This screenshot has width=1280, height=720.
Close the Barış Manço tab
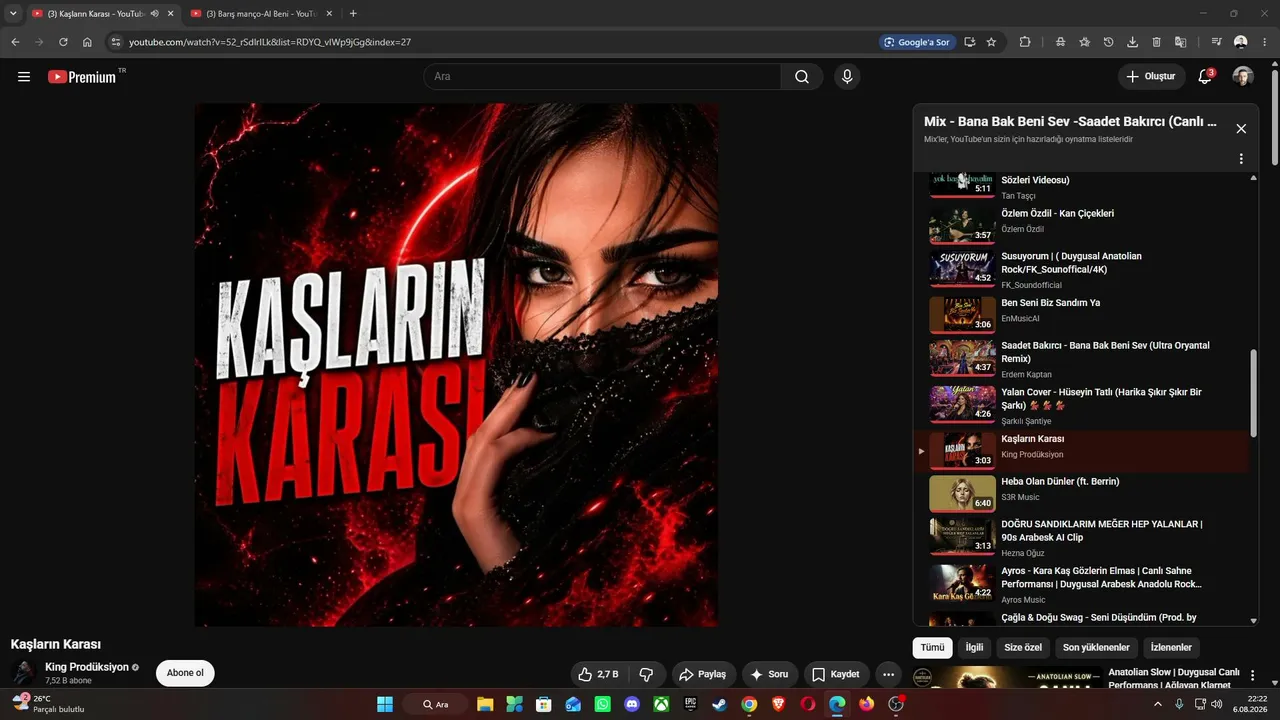329,14
